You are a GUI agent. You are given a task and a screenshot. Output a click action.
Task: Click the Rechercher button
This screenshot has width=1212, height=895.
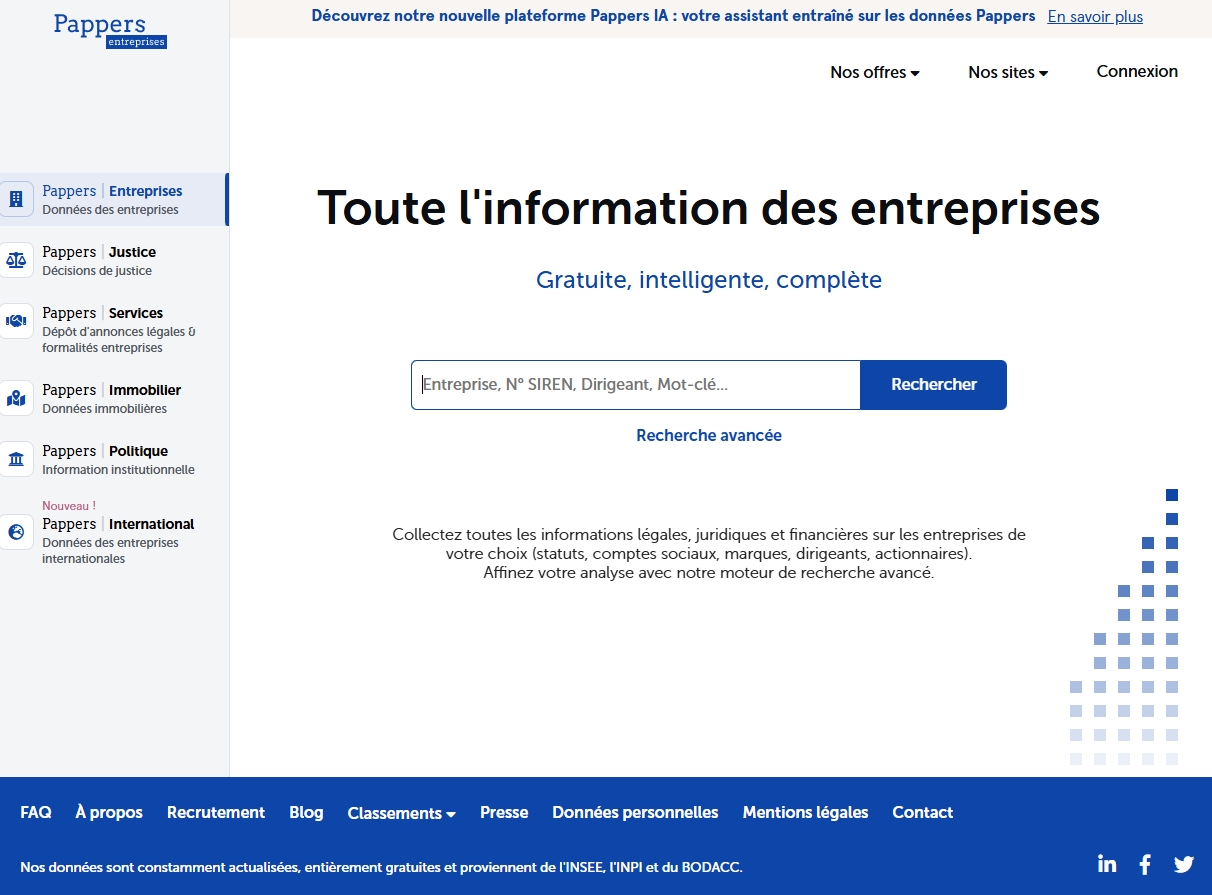[934, 385]
